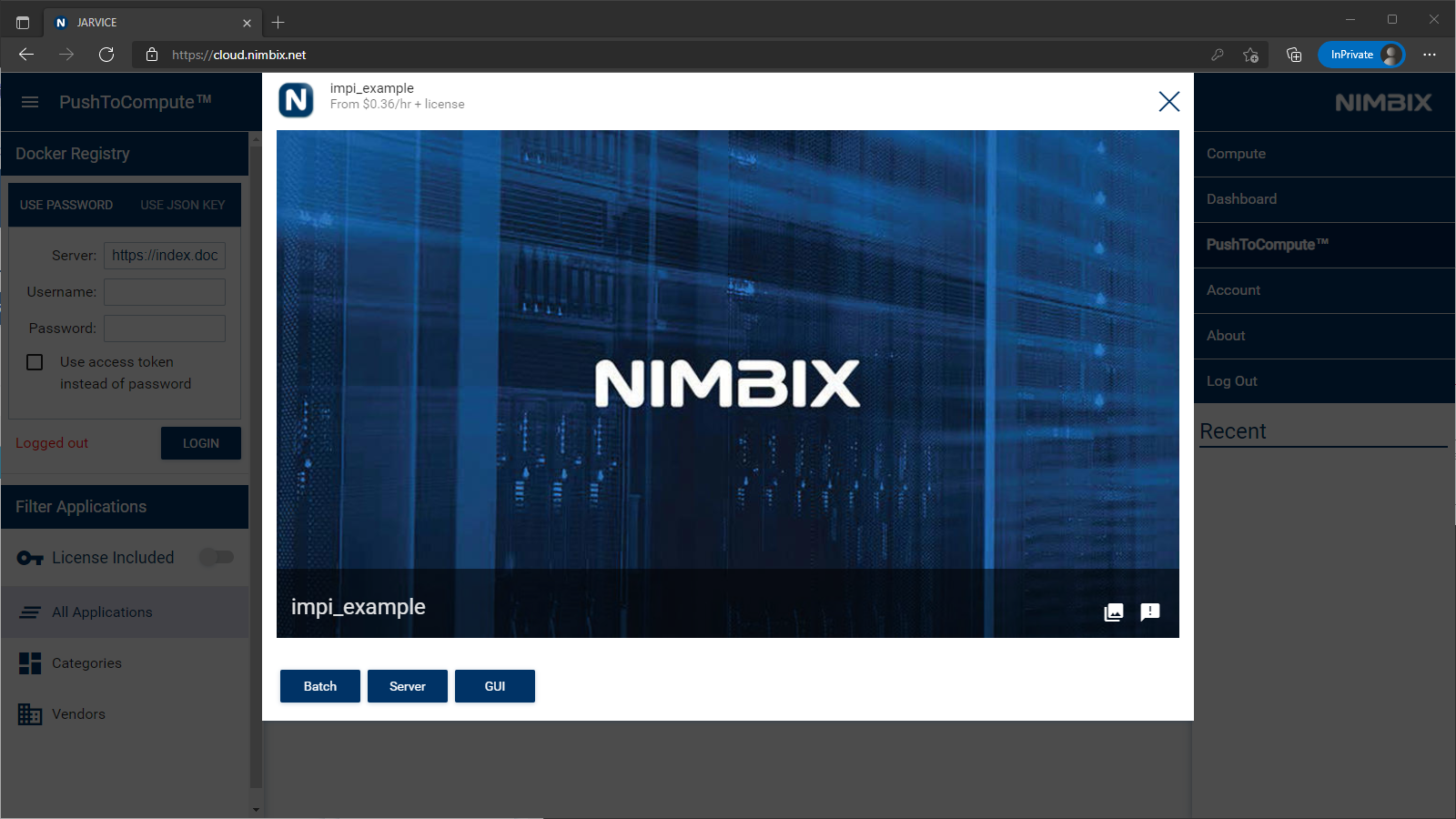Click the impi_example banner image
The image size is (1456, 819).
coord(728,384)
